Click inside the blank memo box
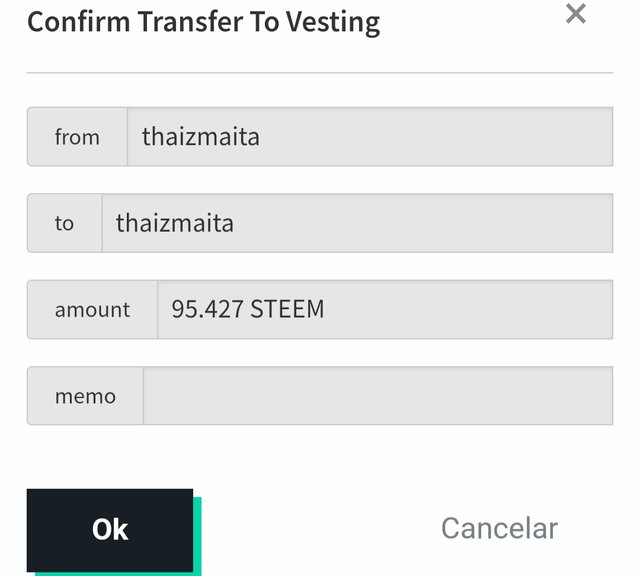Image resolution: width=640 pixels, height=576 pixels. 377,396
